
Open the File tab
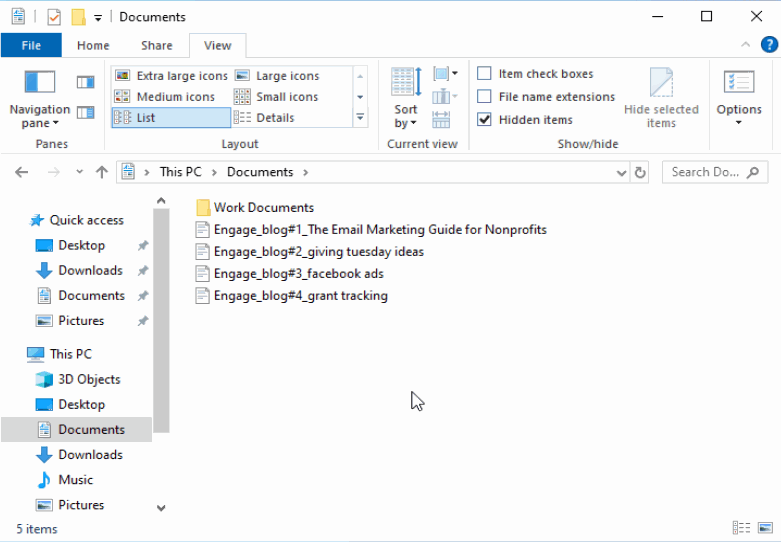(31, 45)
